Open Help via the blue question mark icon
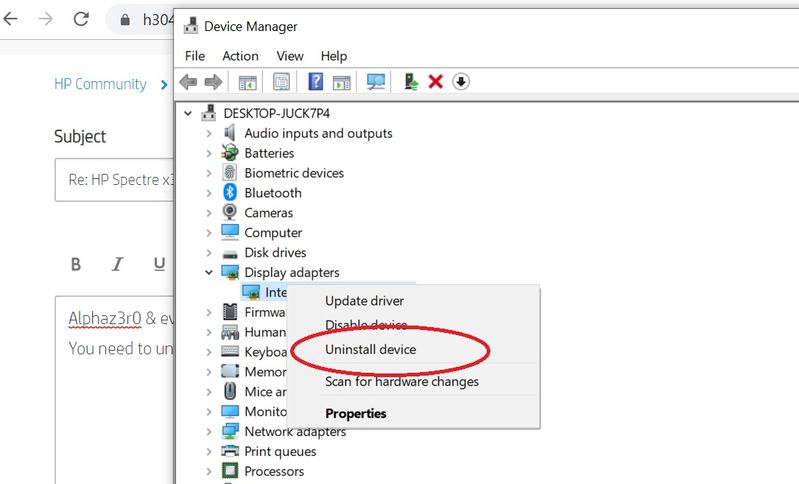This screenshot has width=799, height=484. 315,82
